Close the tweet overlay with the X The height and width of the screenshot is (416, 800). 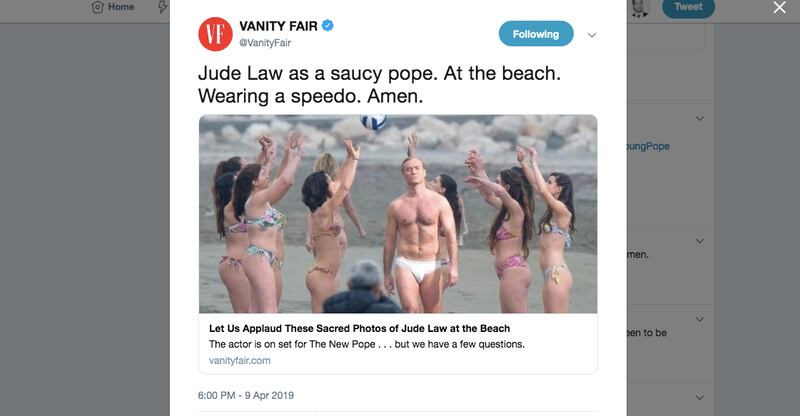(779, 7)
